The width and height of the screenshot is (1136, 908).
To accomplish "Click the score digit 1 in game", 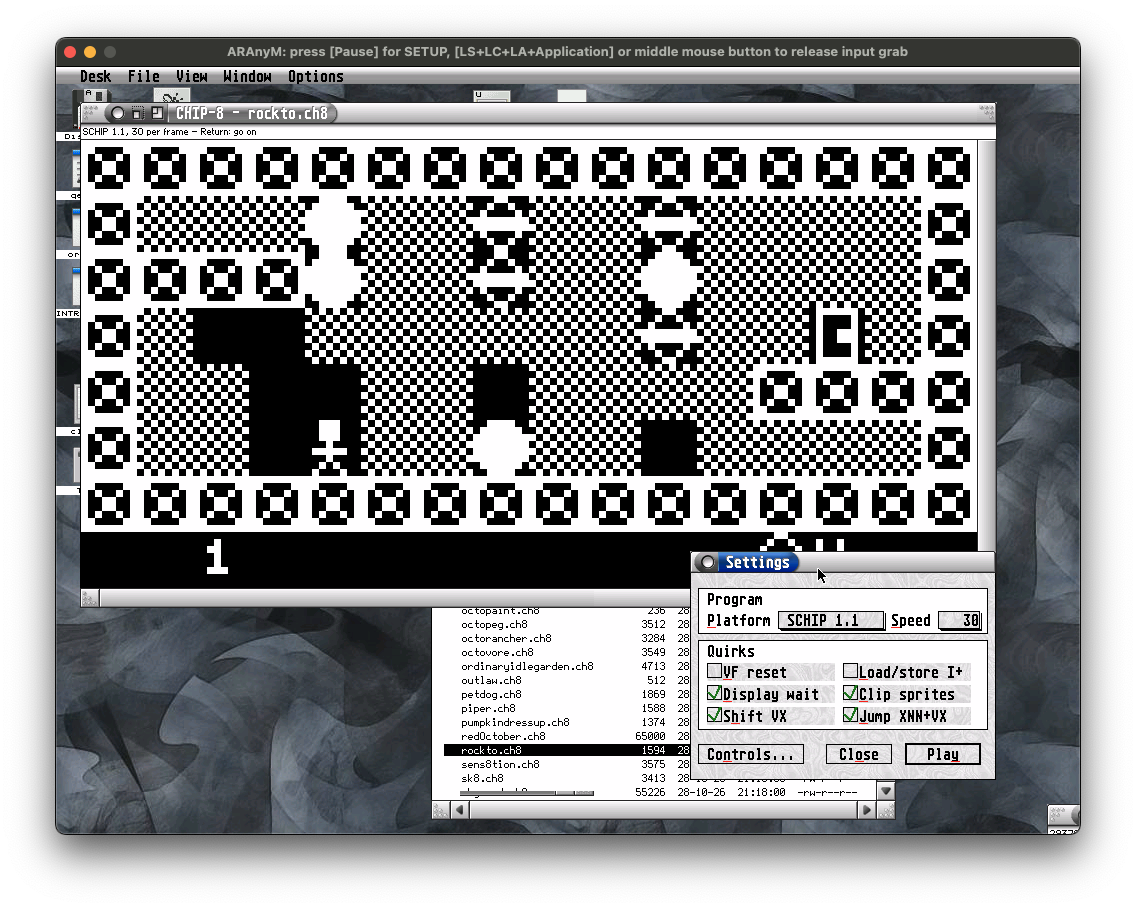I will (x=217, y=557).
